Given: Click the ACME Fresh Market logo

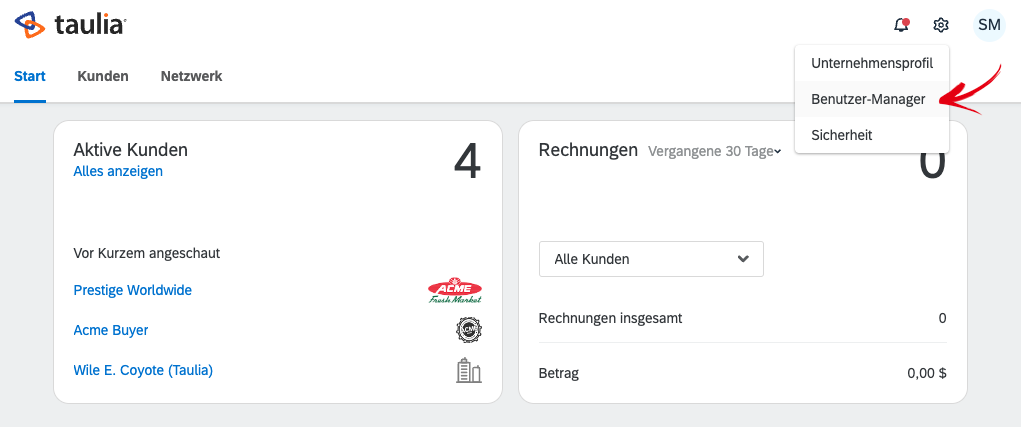Looking at the screenshot, I should coord(455,292).
